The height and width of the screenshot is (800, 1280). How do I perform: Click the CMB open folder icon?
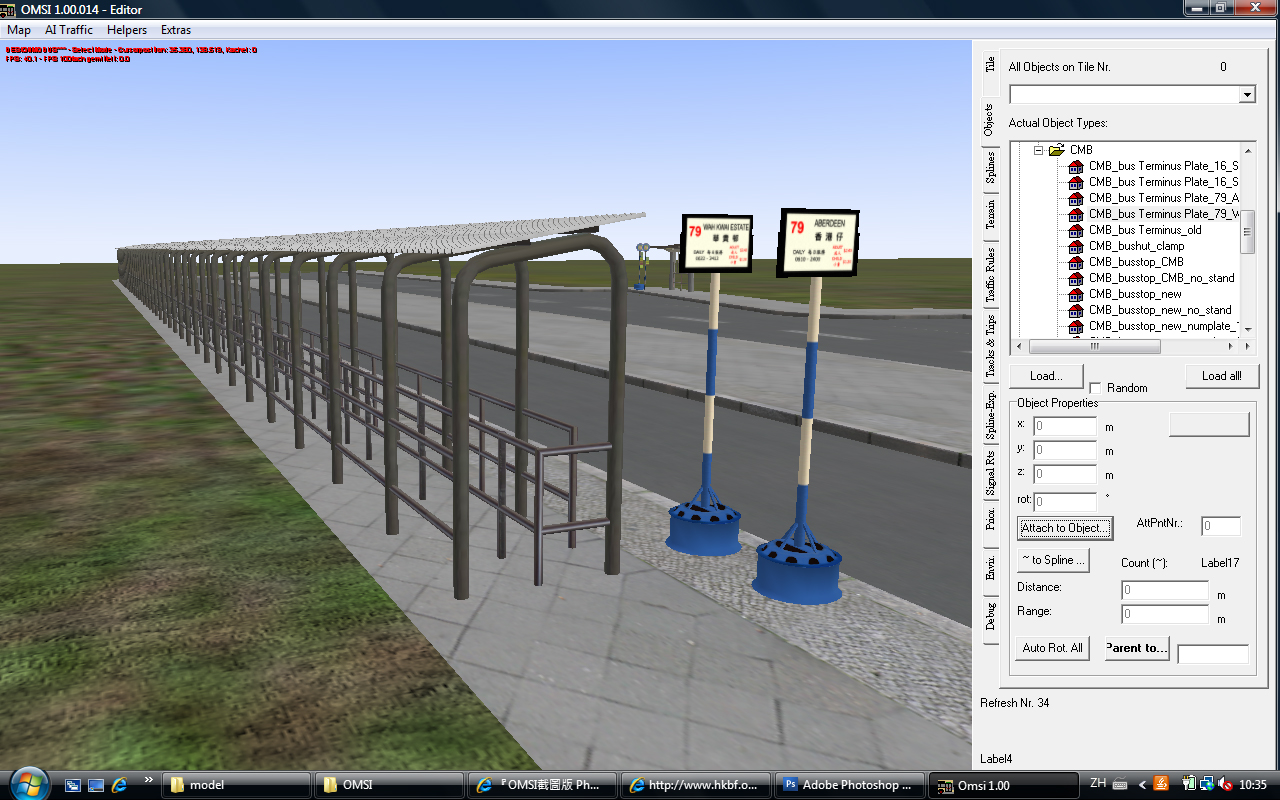(1056, 150)
